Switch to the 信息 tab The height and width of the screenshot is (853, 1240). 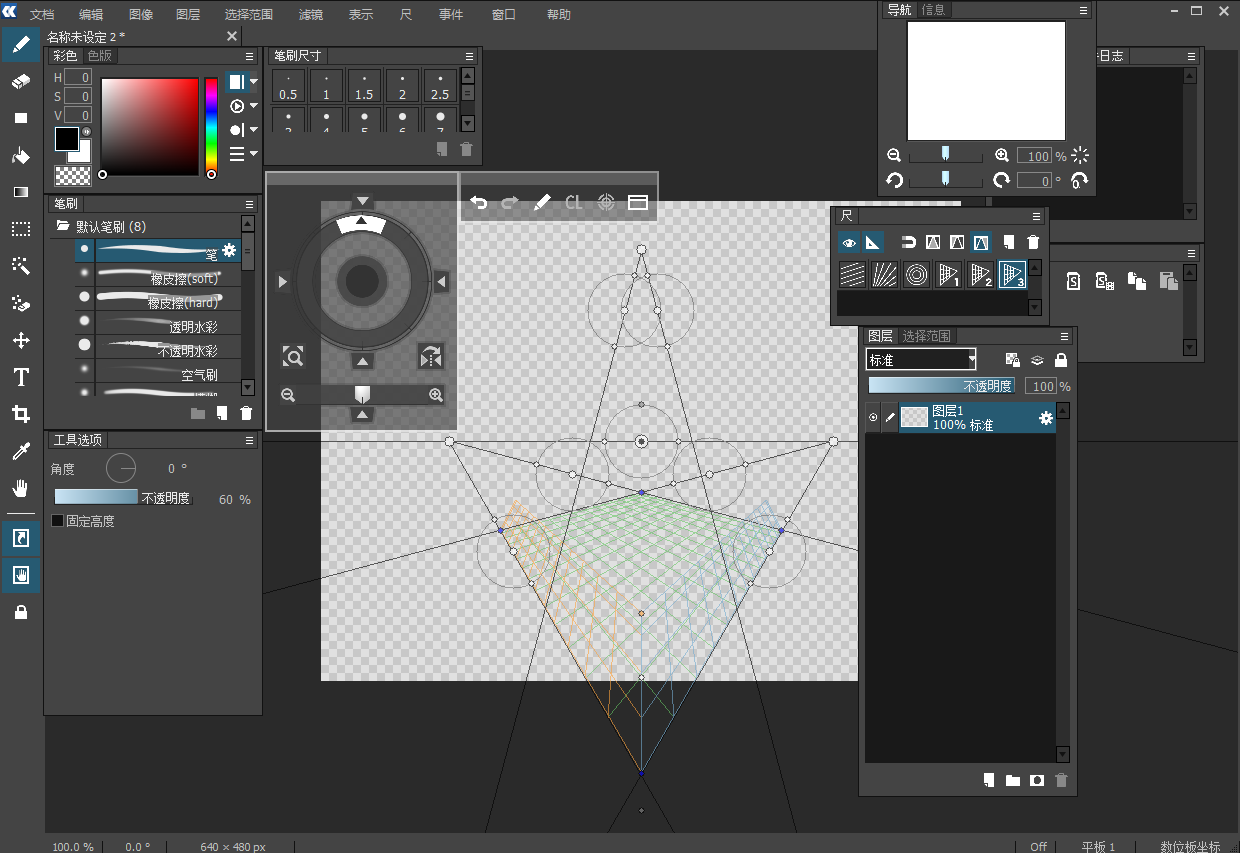pos(933,10)
